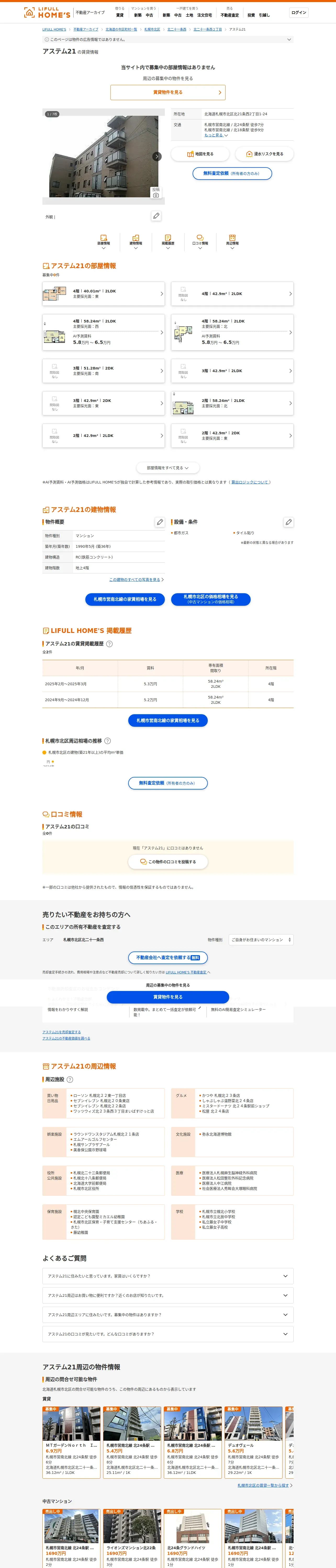The image size is (336, 1568).
Task: Open ライオンズマンション北22条 listing card
Action: point(132,1538)
